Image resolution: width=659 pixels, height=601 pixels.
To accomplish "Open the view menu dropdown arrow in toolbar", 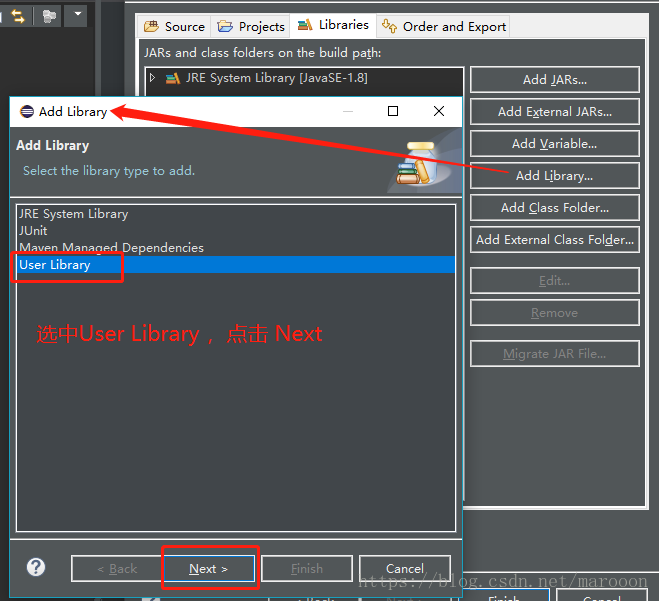I will tap(78, 14).
